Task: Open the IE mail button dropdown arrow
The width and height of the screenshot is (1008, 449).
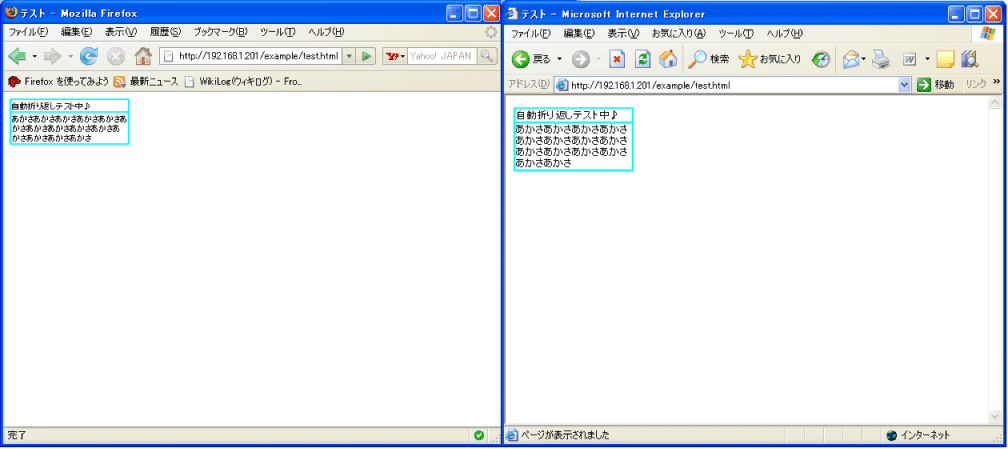Action: (x=862, y=59)
